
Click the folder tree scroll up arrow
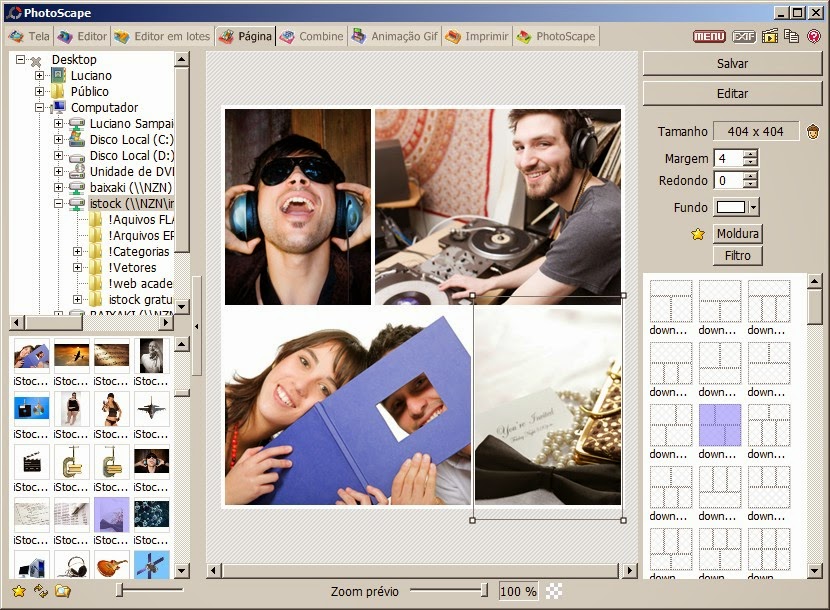[182, 59]
